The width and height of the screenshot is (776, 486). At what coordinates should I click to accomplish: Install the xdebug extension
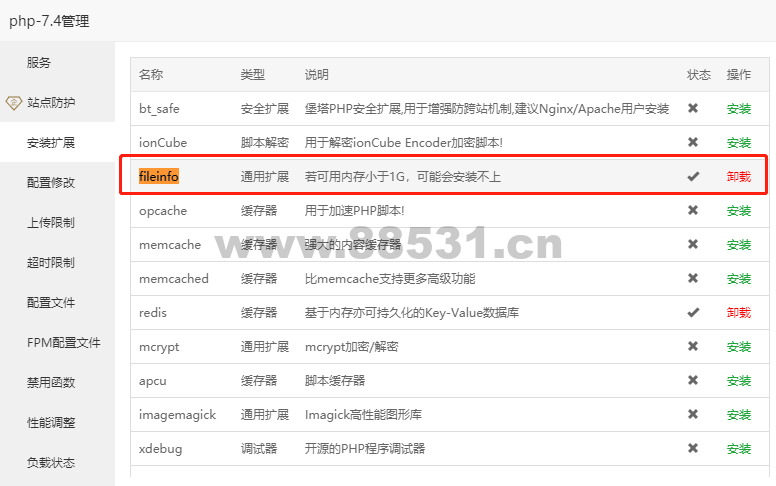click(739, 449)
